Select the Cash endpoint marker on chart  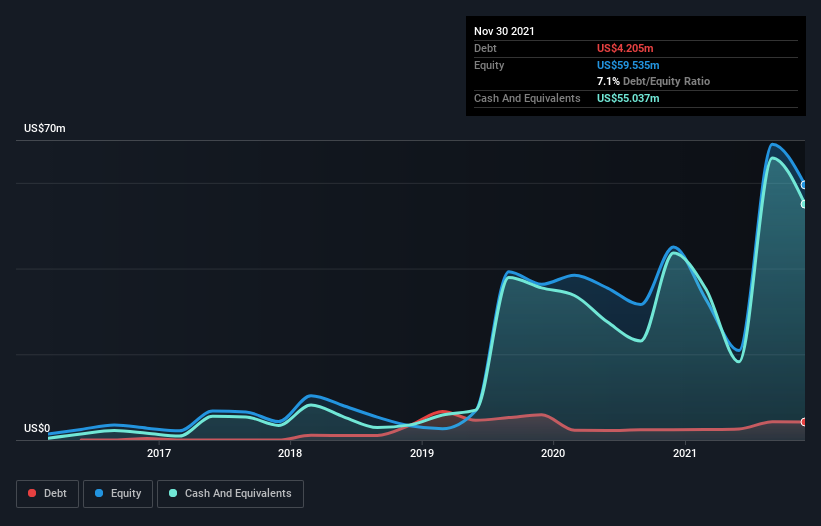(x=804, y=204)
